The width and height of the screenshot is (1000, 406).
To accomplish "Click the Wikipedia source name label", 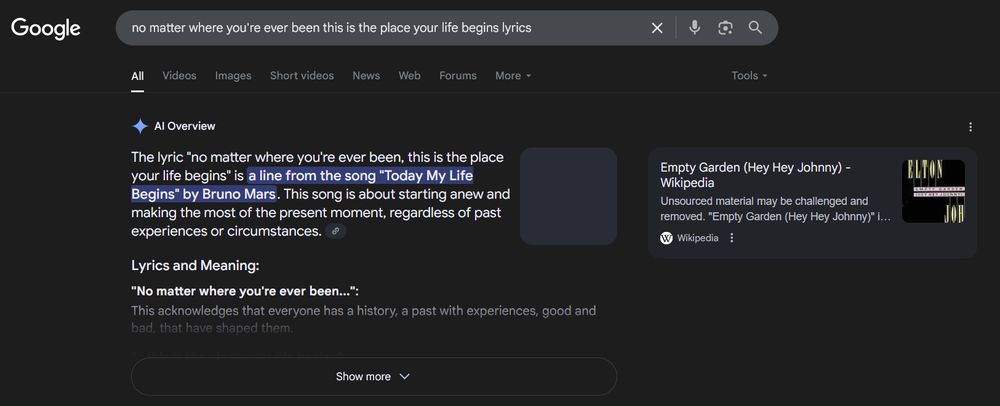I will 698,238.
